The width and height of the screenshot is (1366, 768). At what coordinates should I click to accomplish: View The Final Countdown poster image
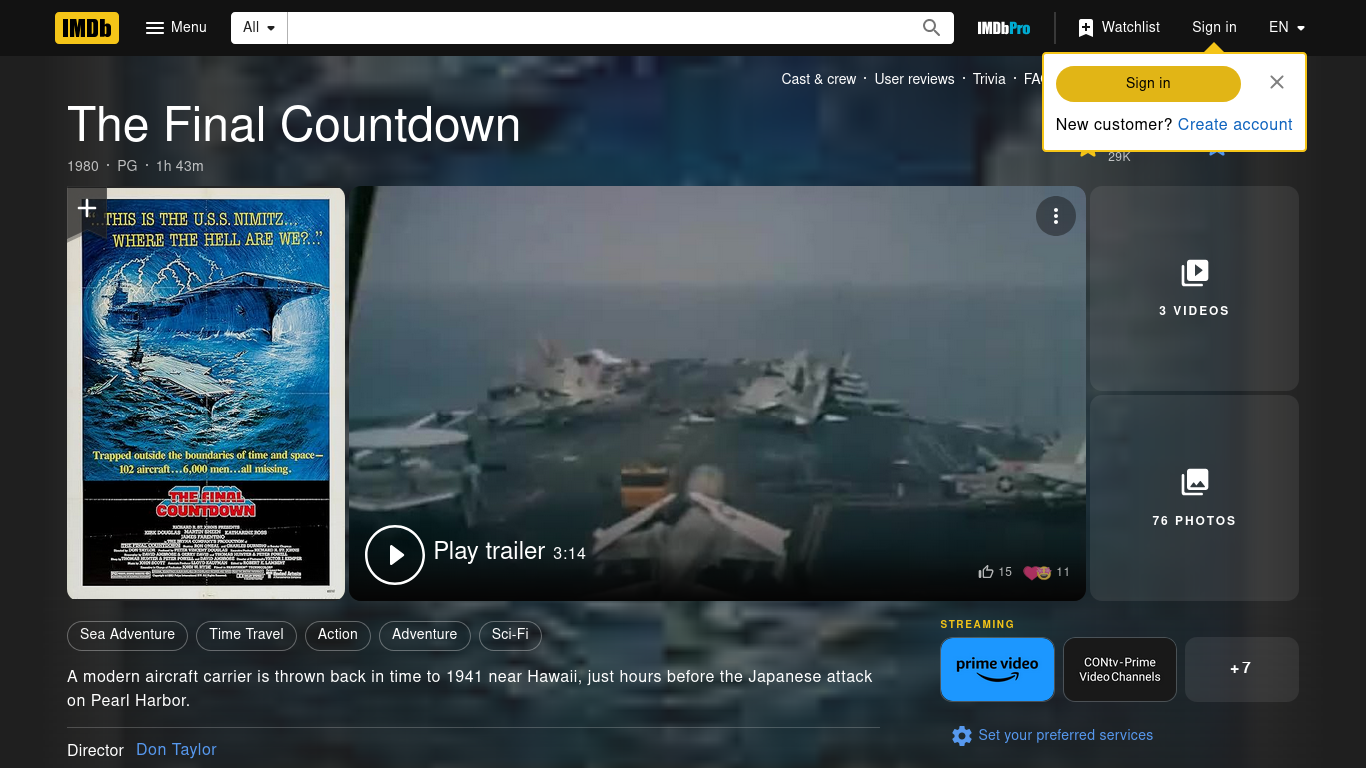[x=206, y=393]
